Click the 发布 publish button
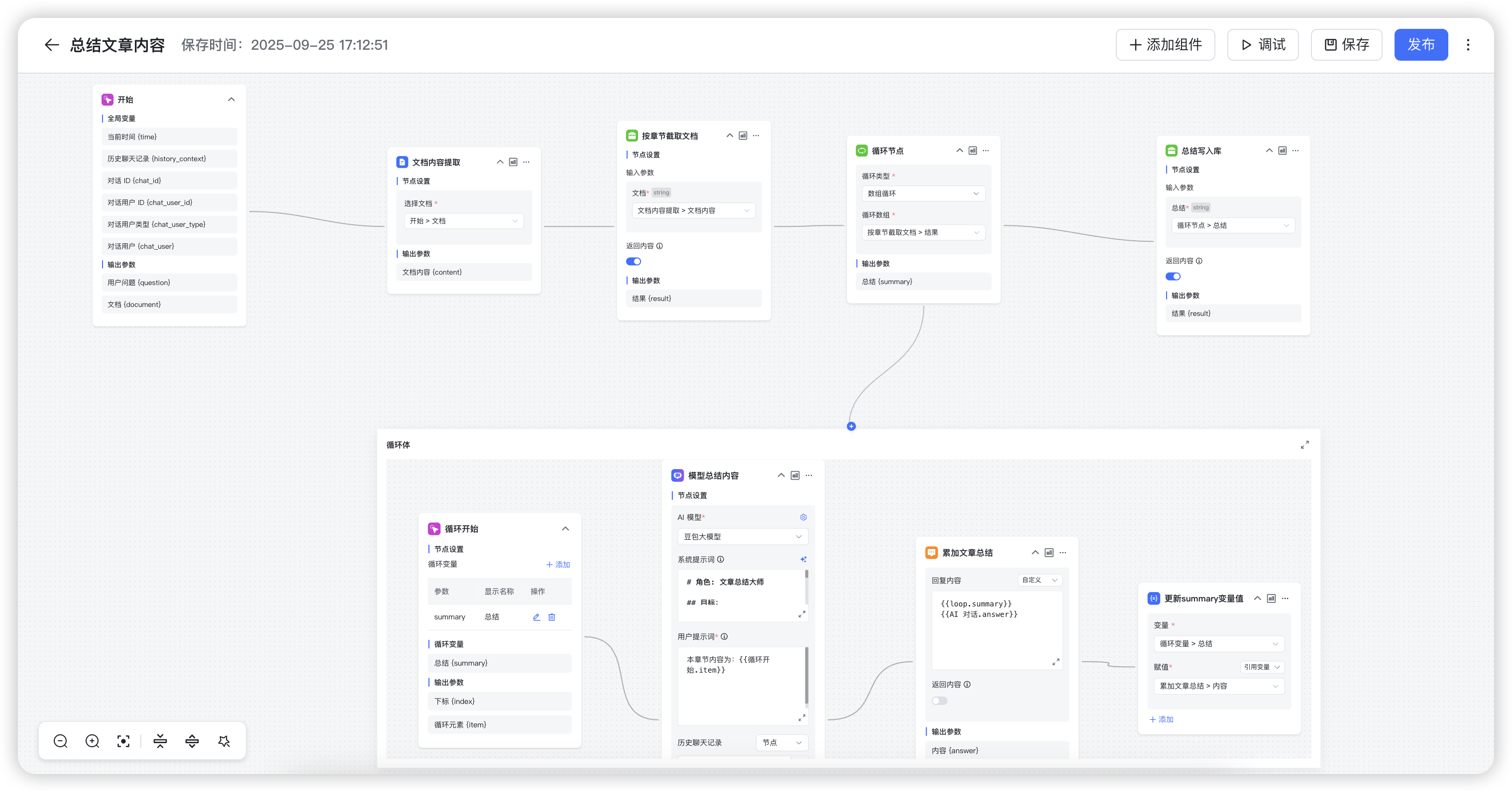The height and width of the screenshot is (792, 1512). [x=1420, y=45]
